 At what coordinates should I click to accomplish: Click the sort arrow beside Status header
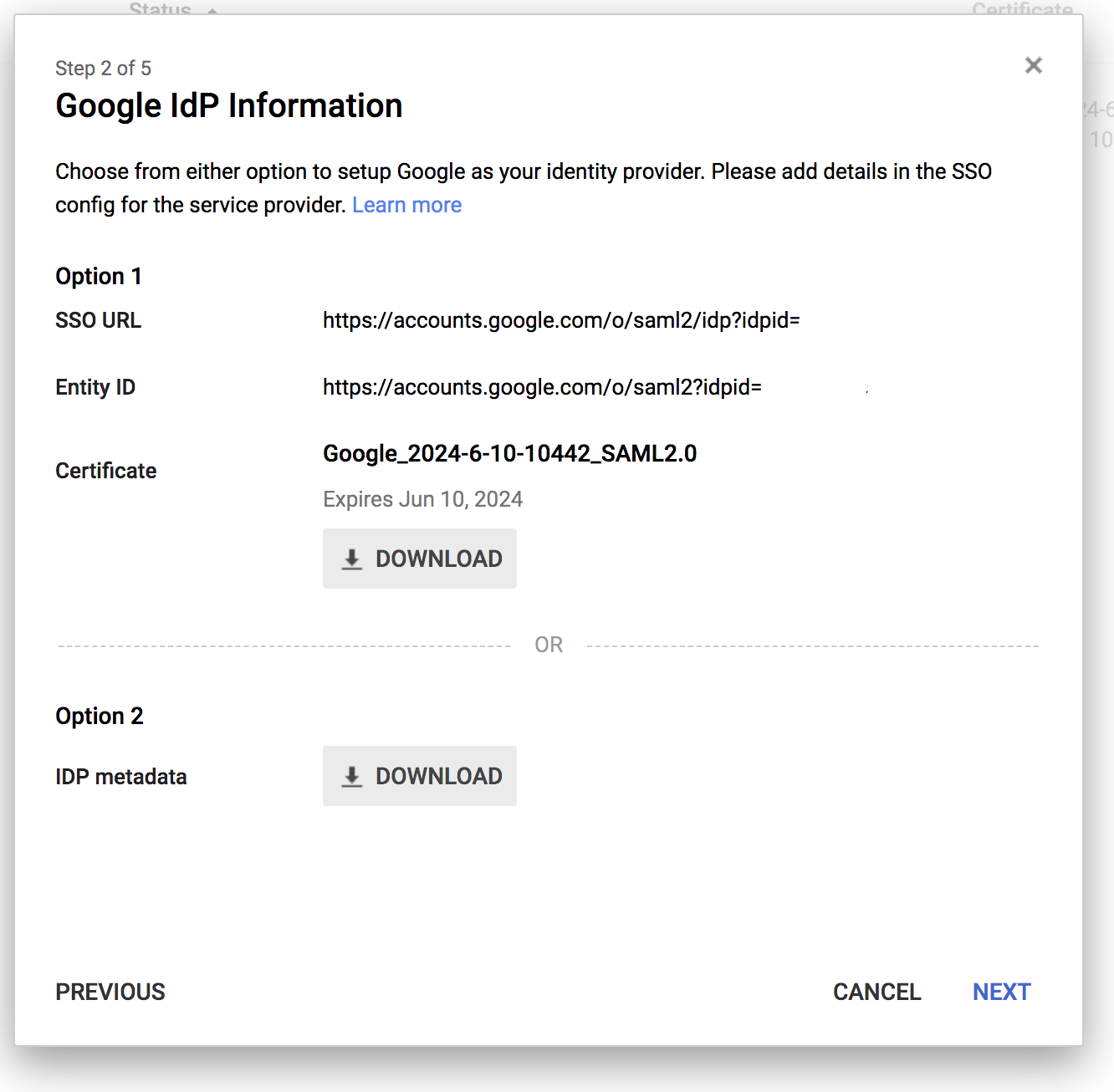212,10
